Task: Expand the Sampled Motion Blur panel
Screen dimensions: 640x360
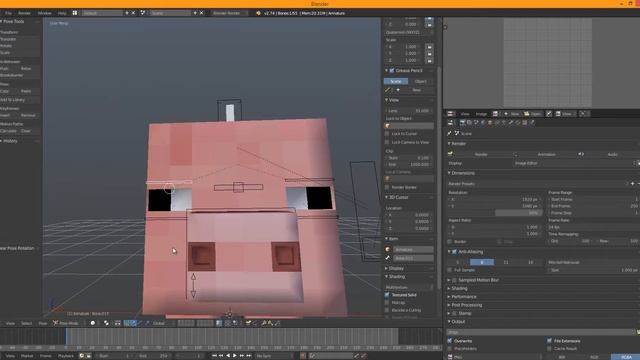Action: point(478,280)
